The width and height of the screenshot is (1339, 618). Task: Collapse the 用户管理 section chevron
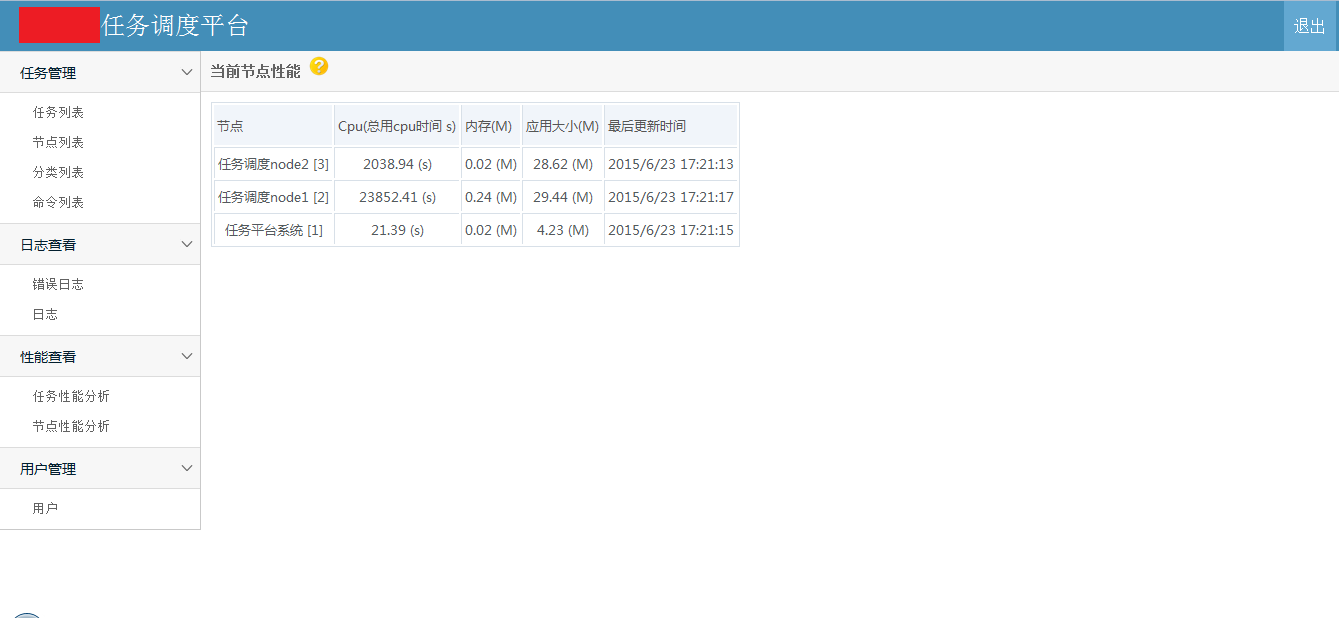[187, 468]
